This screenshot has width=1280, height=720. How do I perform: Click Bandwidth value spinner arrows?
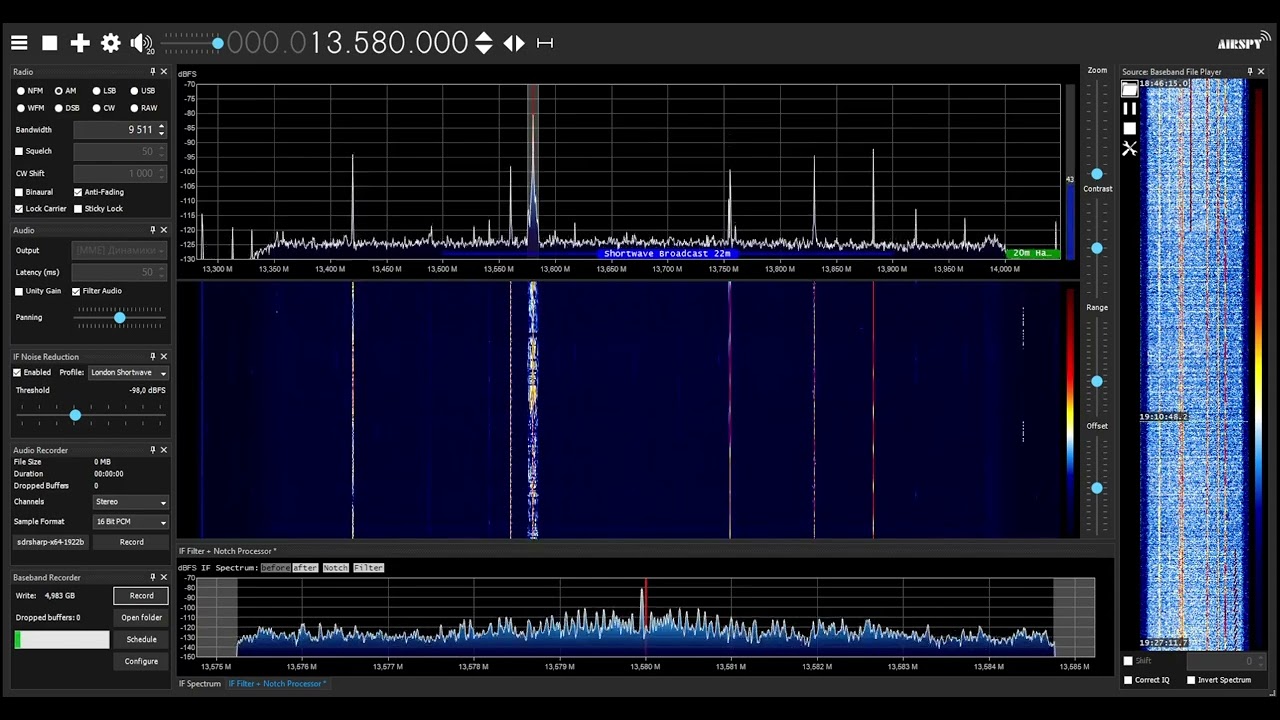click(161, 130)
